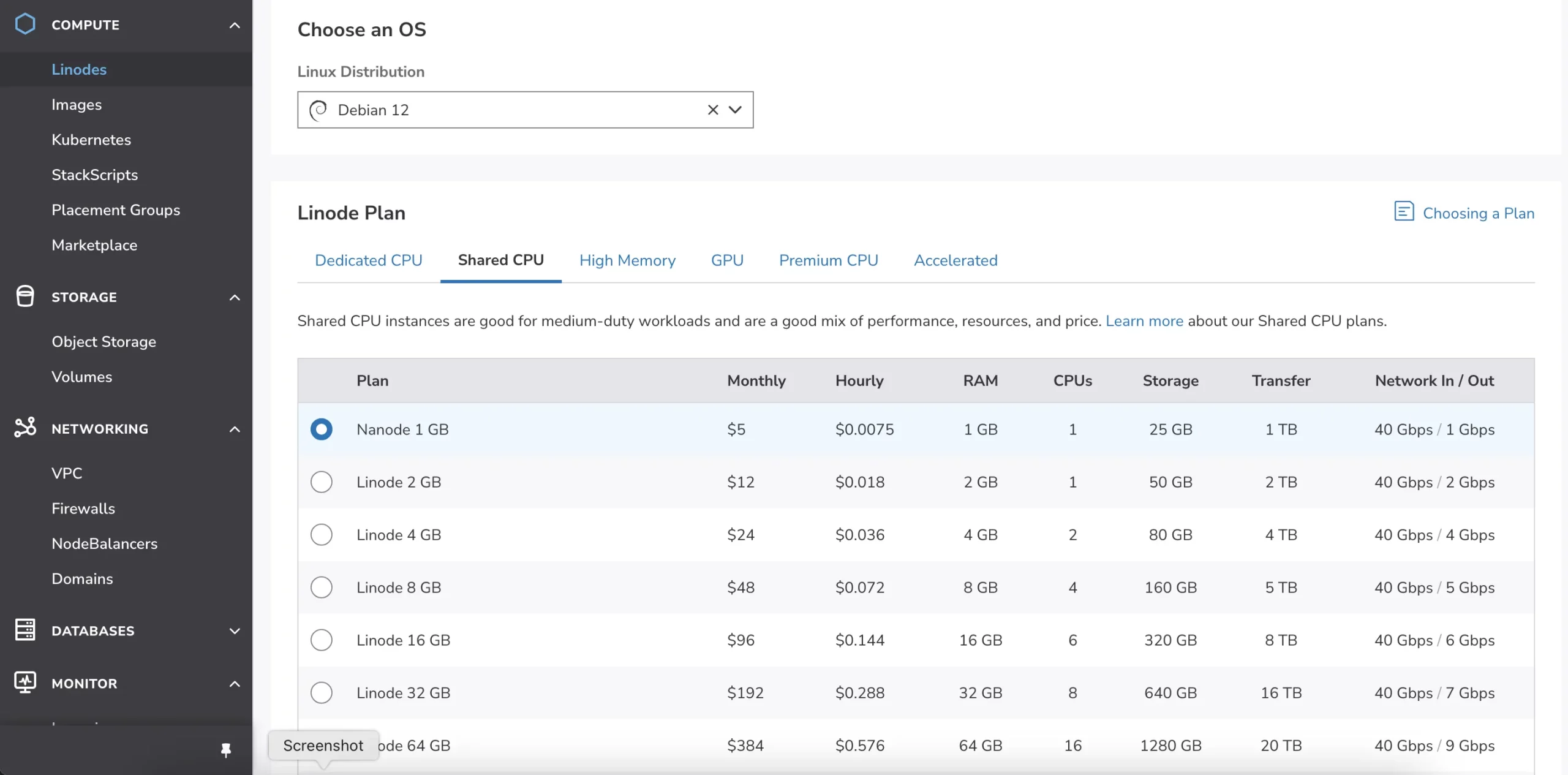Open VPC in the sidebar

tap(67, 474)
